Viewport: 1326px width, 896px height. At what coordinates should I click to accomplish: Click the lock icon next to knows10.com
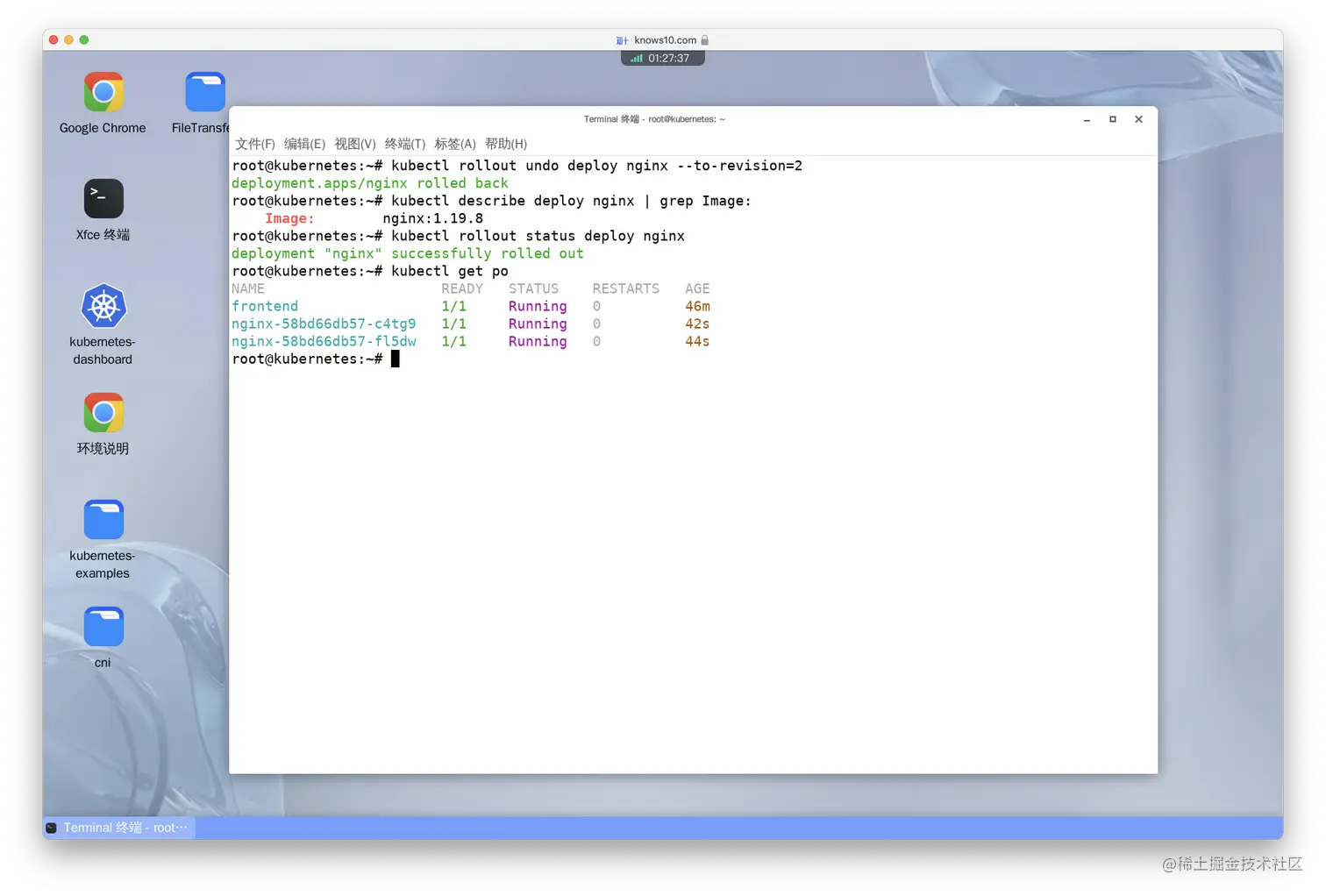pyautogui.click(x=705, y=40)
